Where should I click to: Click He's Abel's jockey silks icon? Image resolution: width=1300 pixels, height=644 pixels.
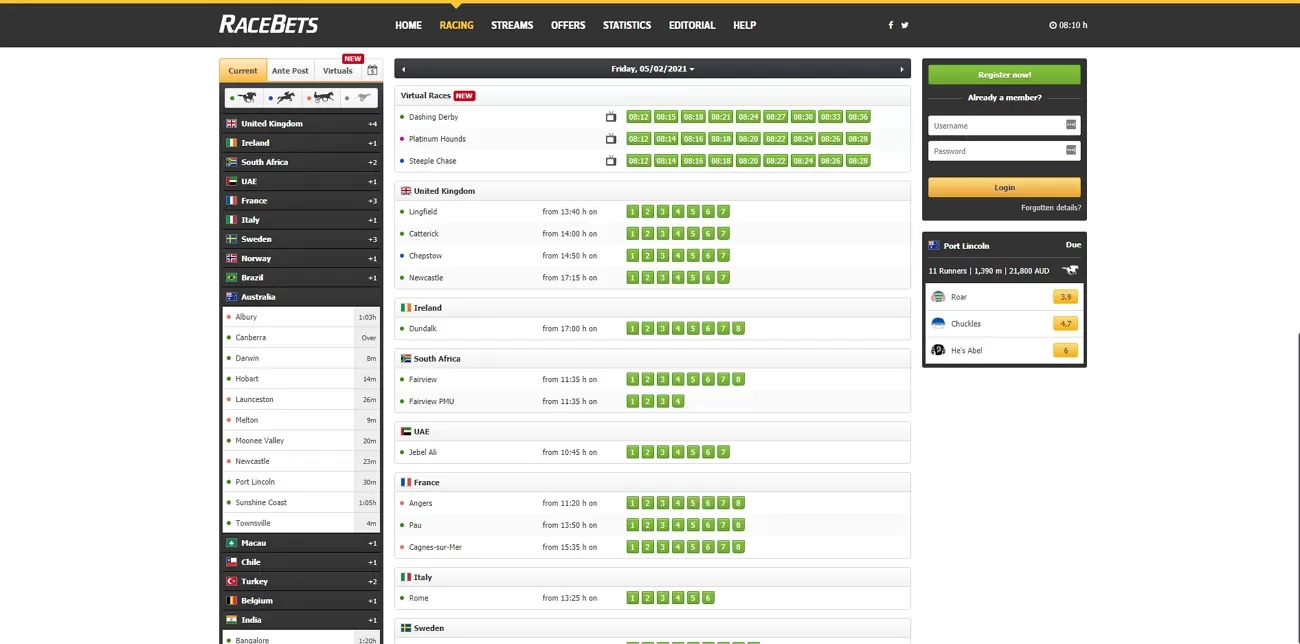pos(938,350)
